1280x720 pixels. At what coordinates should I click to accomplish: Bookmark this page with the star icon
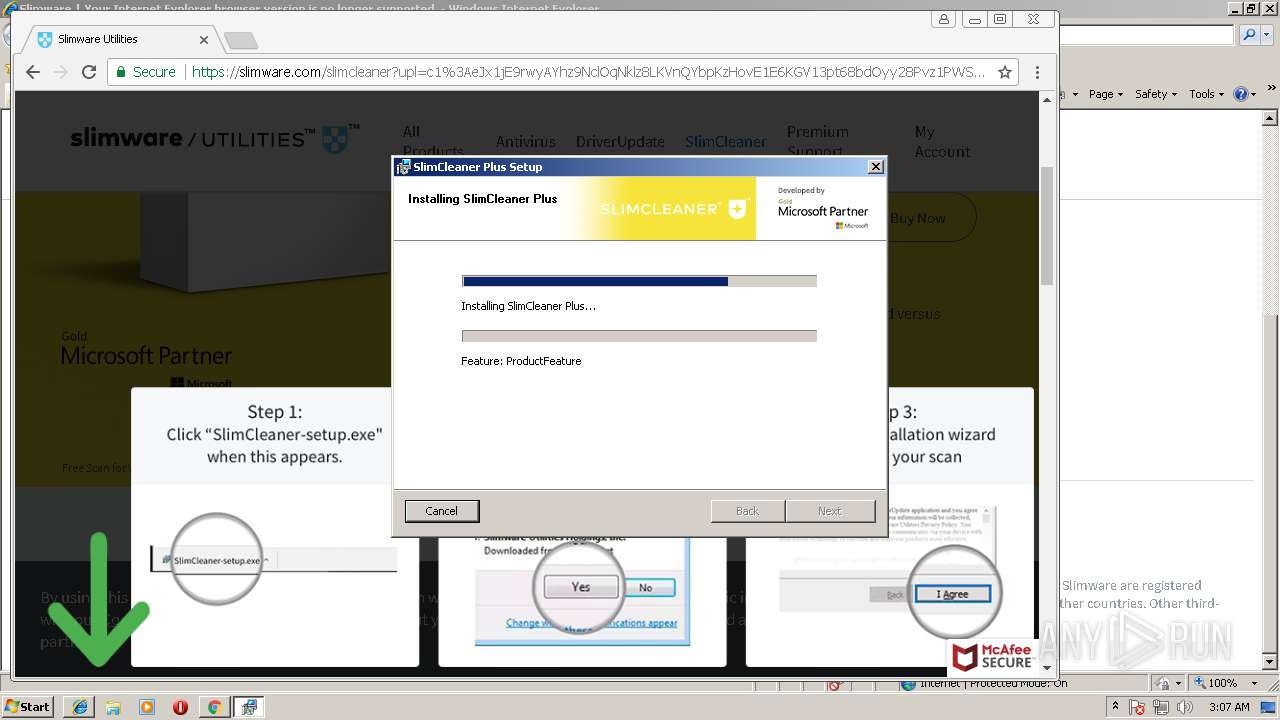pos(1005,72)
